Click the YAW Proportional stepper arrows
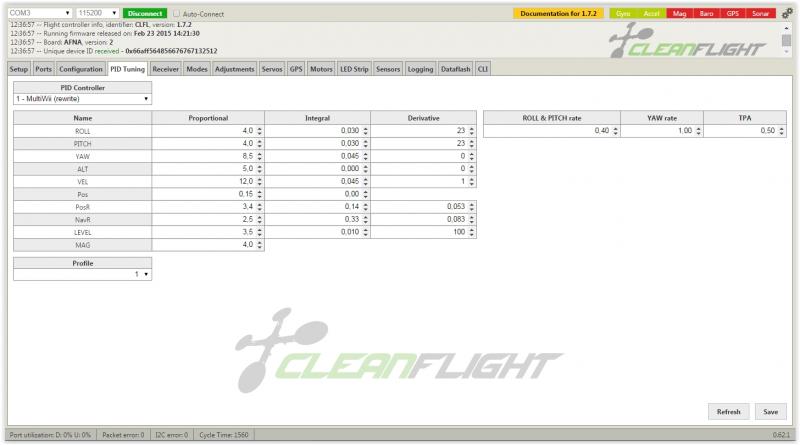This screenshot has height=445, width=800. click(260, 156)
